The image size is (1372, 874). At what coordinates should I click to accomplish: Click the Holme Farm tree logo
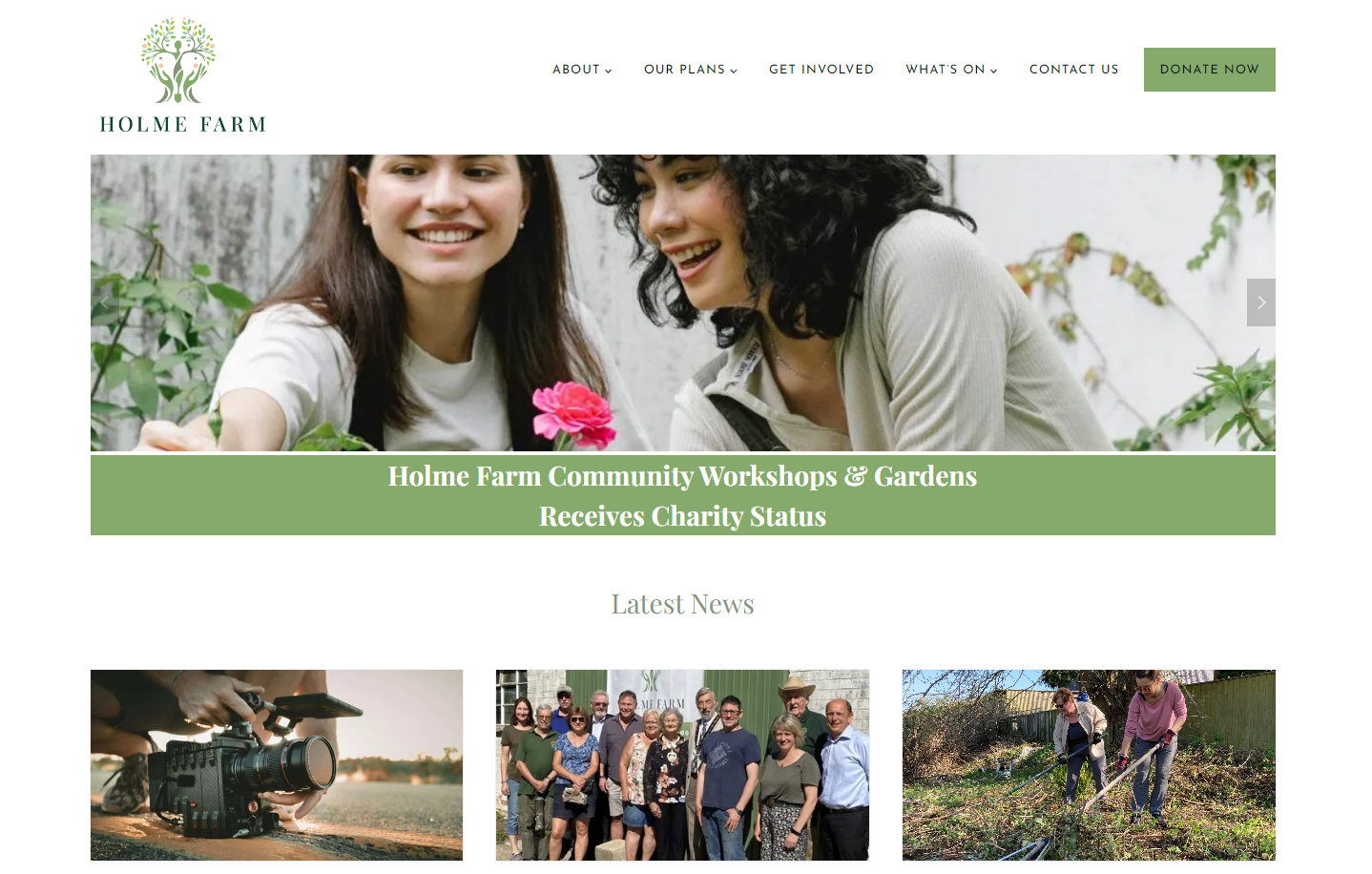pos(178,60)
